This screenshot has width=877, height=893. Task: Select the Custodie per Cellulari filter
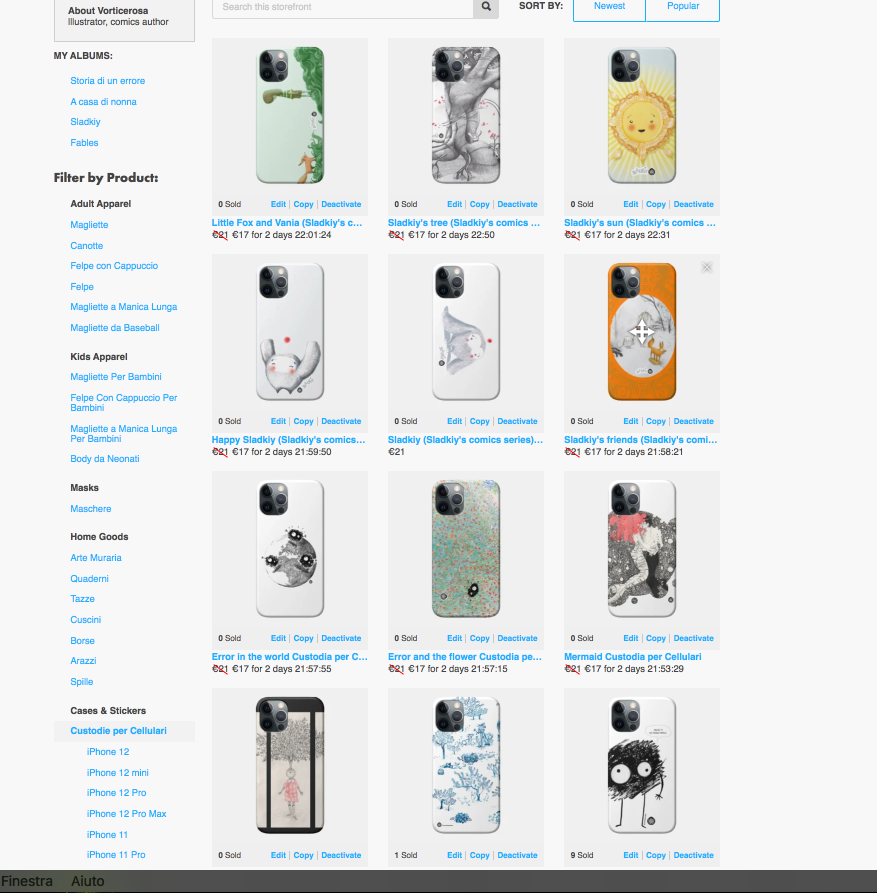click(118, 731)
